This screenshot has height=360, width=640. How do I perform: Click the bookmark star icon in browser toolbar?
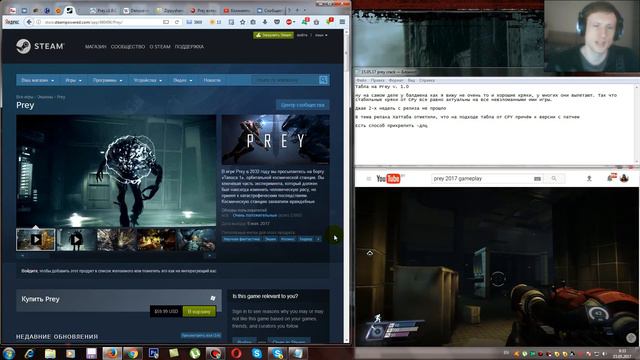(242, 22)
